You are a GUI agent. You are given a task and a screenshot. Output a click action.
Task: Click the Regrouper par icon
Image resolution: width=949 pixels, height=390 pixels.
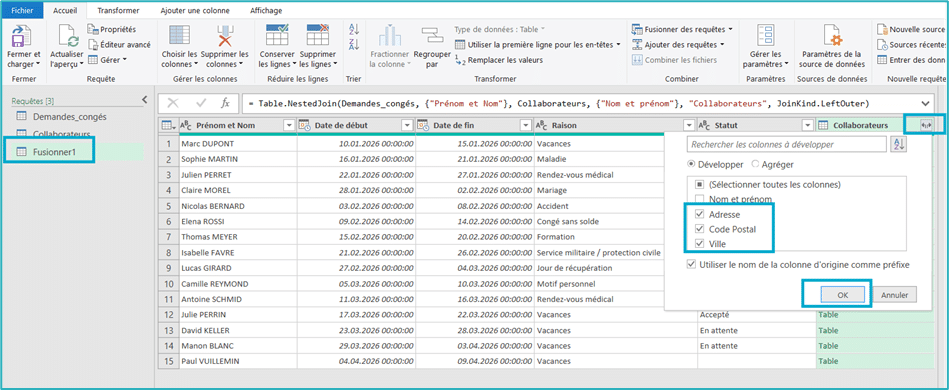432,36
